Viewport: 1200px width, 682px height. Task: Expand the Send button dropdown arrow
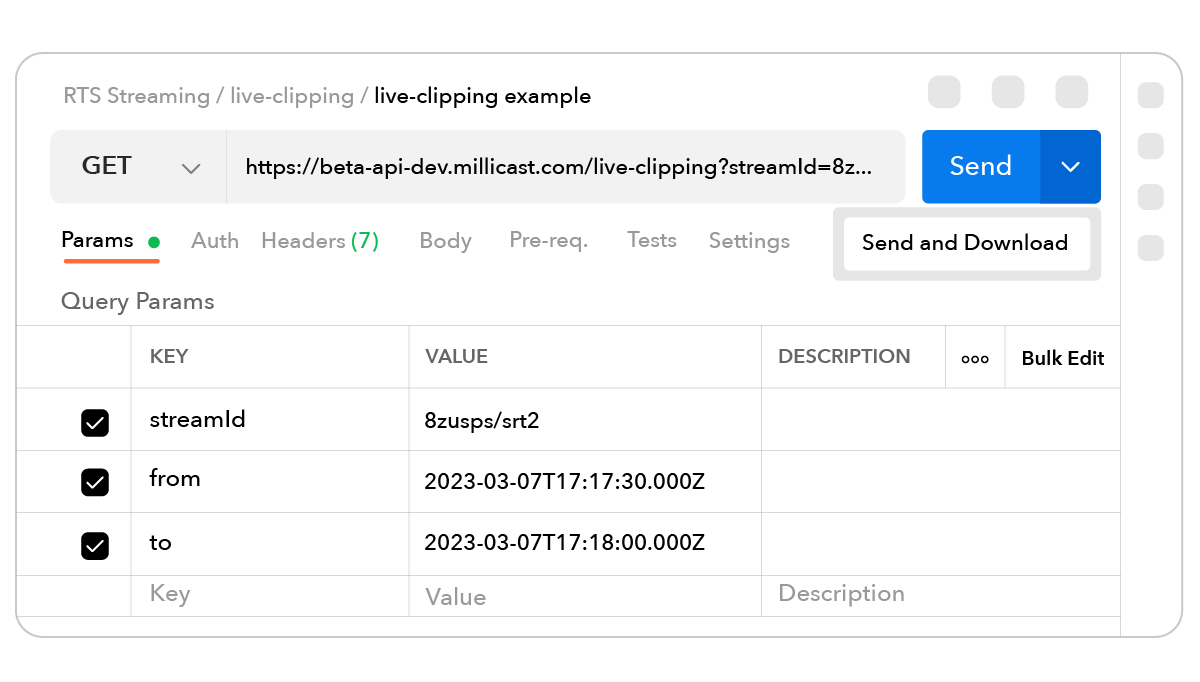coord(1070,166)
